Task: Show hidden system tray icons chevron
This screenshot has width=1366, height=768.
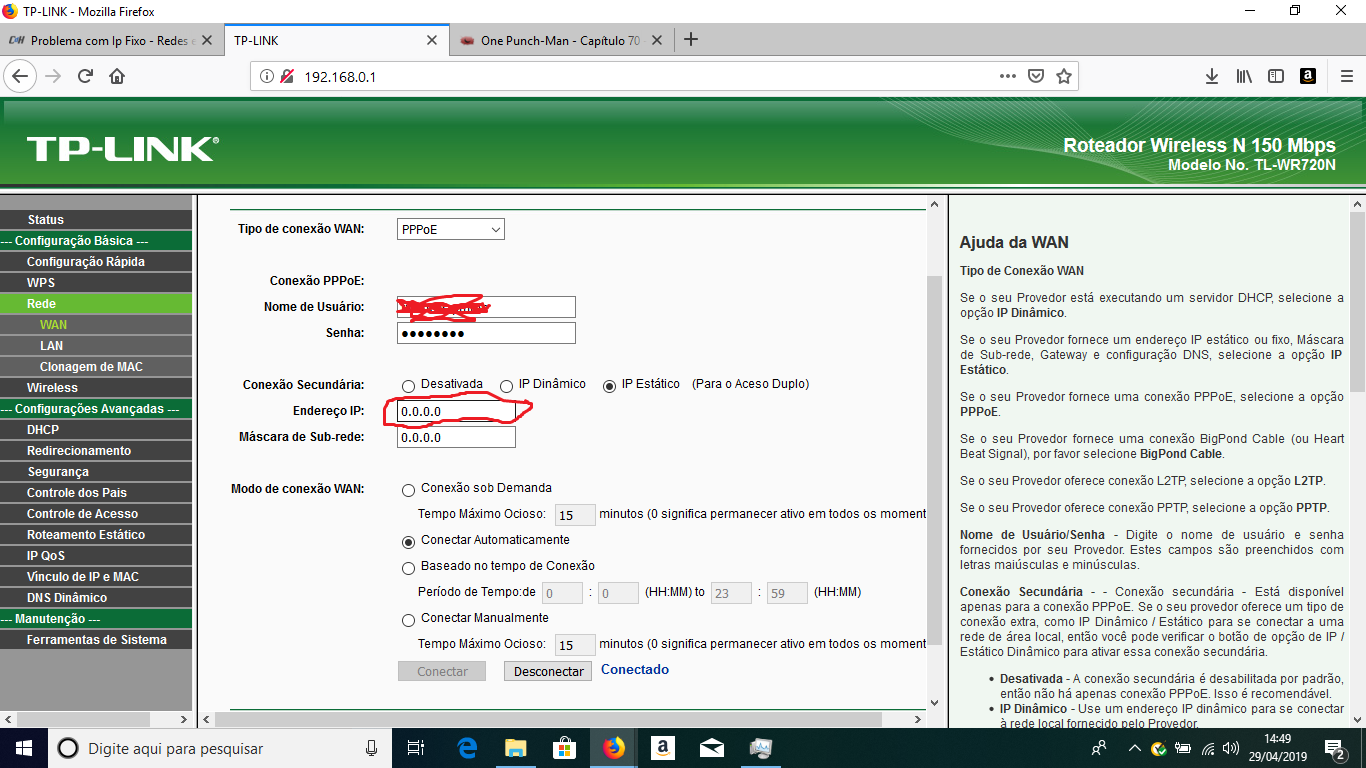Action: [x=1134, y=748]
